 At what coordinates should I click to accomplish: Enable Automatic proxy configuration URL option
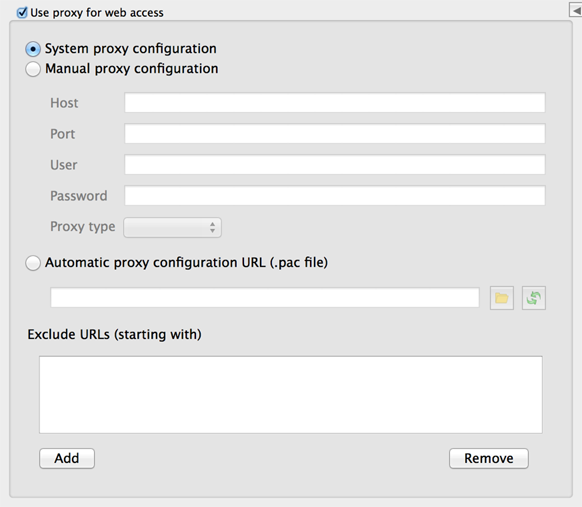pyautogui.click(x=33, y=263)
